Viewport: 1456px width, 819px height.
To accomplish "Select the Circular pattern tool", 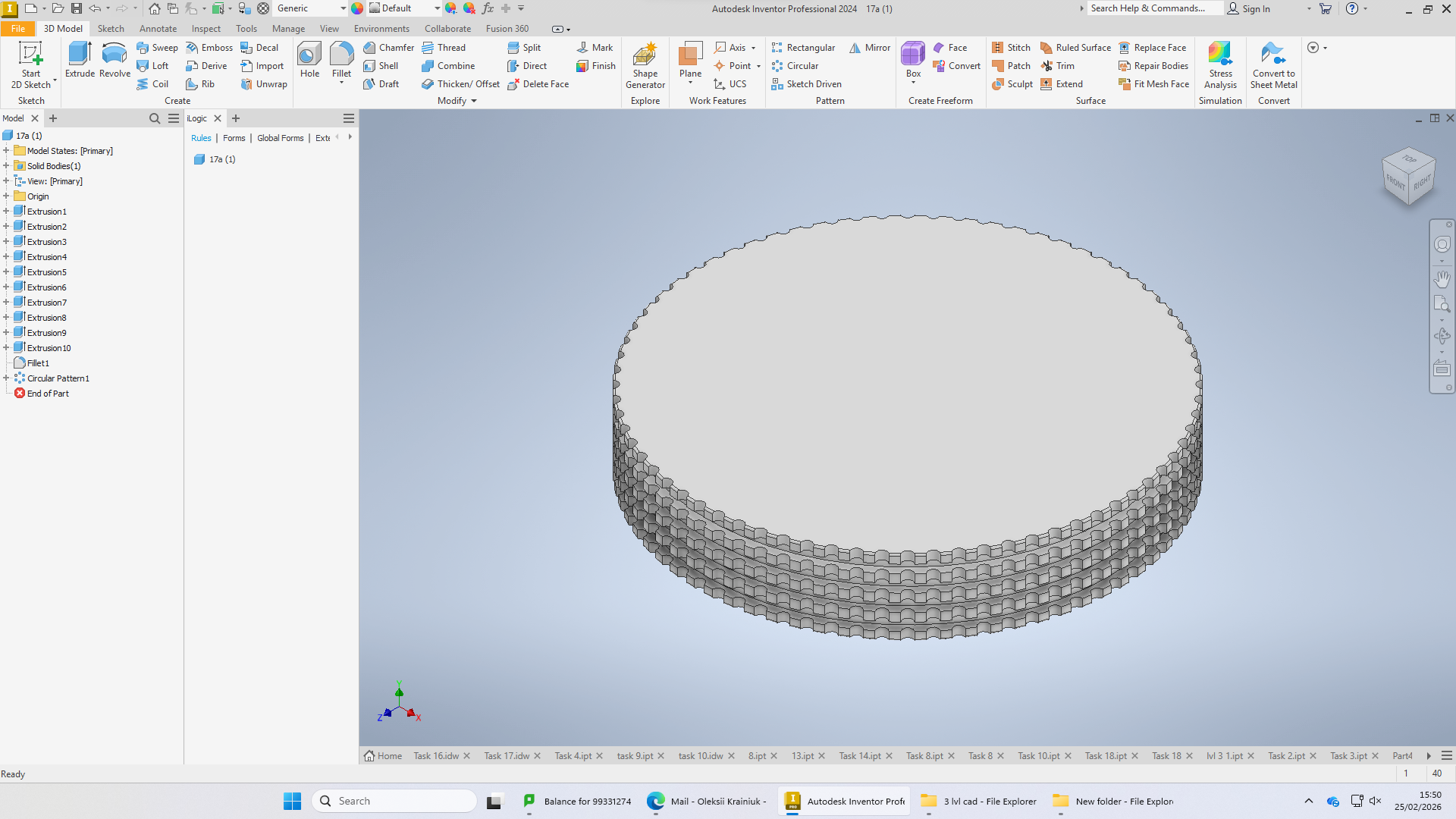I will pos(795,65).
